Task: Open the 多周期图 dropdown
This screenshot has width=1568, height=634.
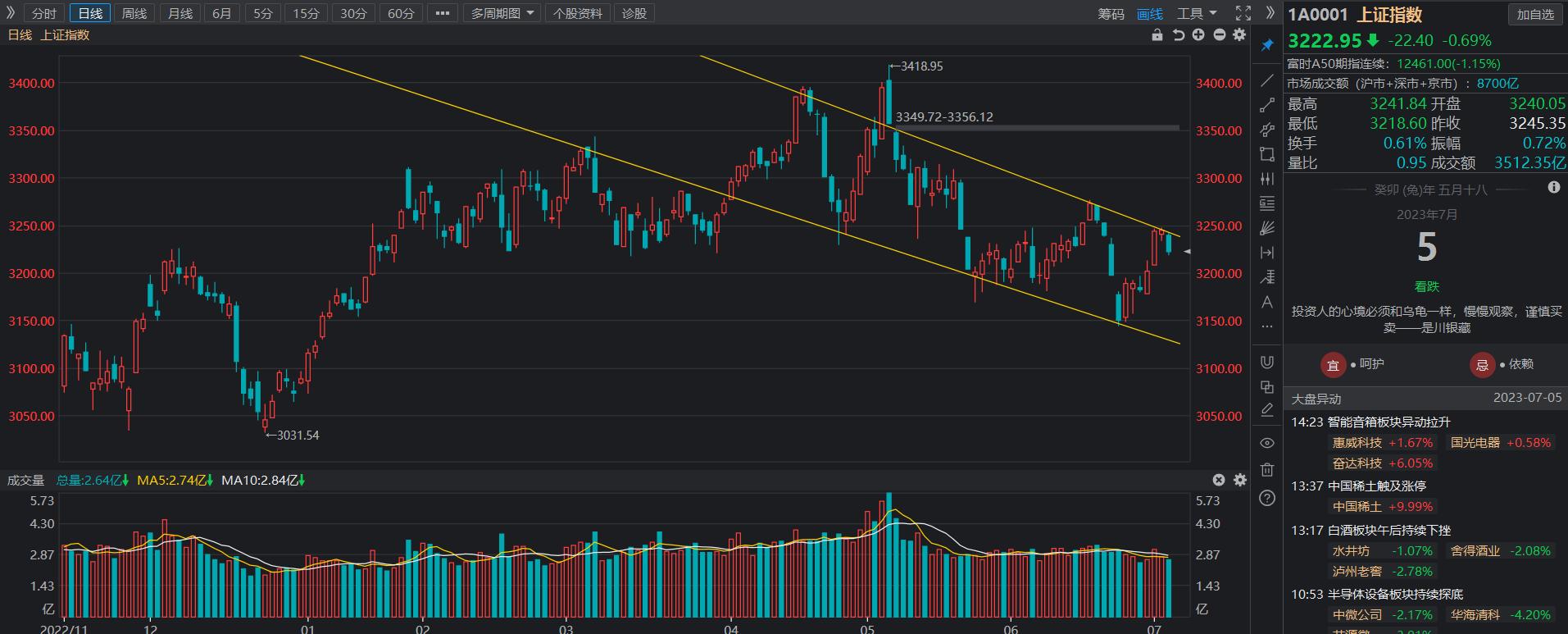Action: pos(502,13)
